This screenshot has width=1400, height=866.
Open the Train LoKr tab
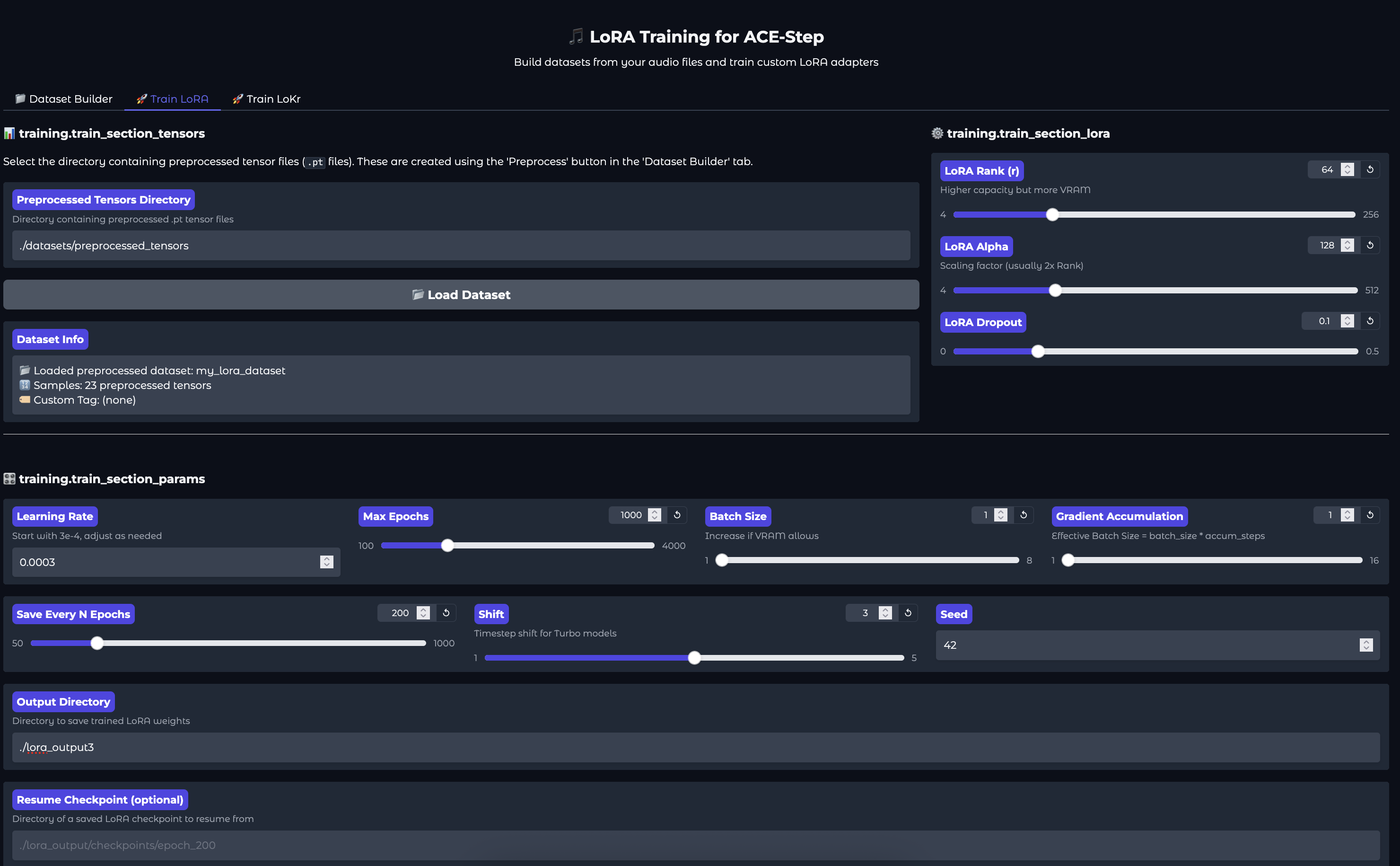tap(266, 99)
